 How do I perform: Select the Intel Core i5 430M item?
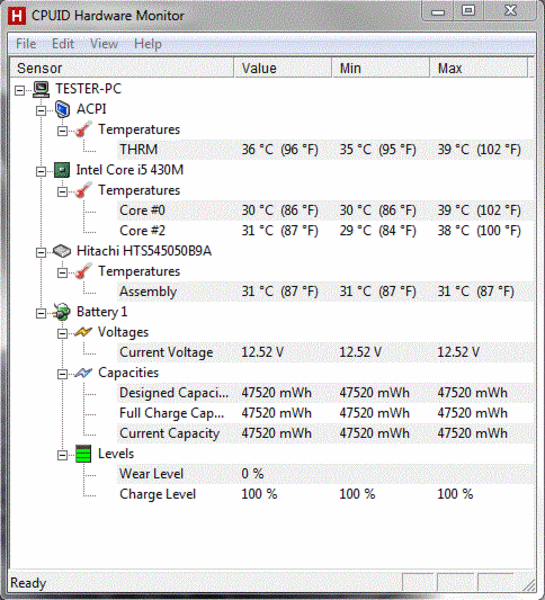coord(130,170)
